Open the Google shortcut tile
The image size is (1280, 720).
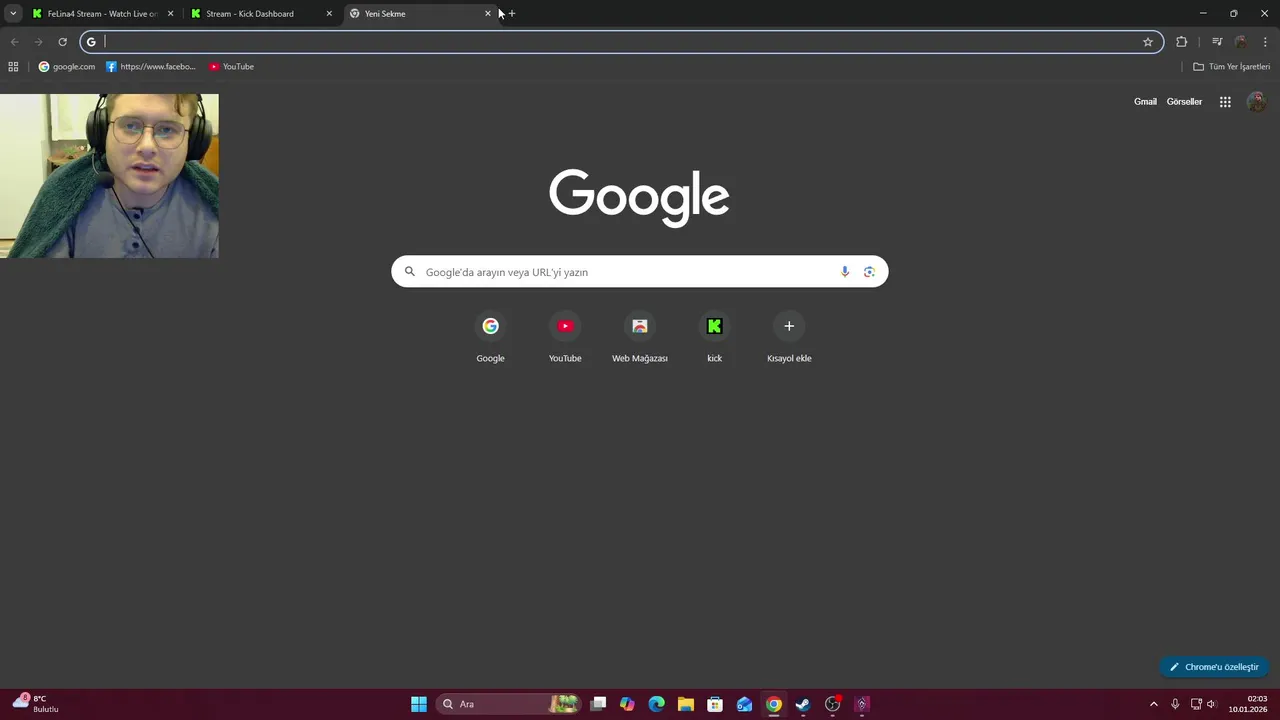490,338
